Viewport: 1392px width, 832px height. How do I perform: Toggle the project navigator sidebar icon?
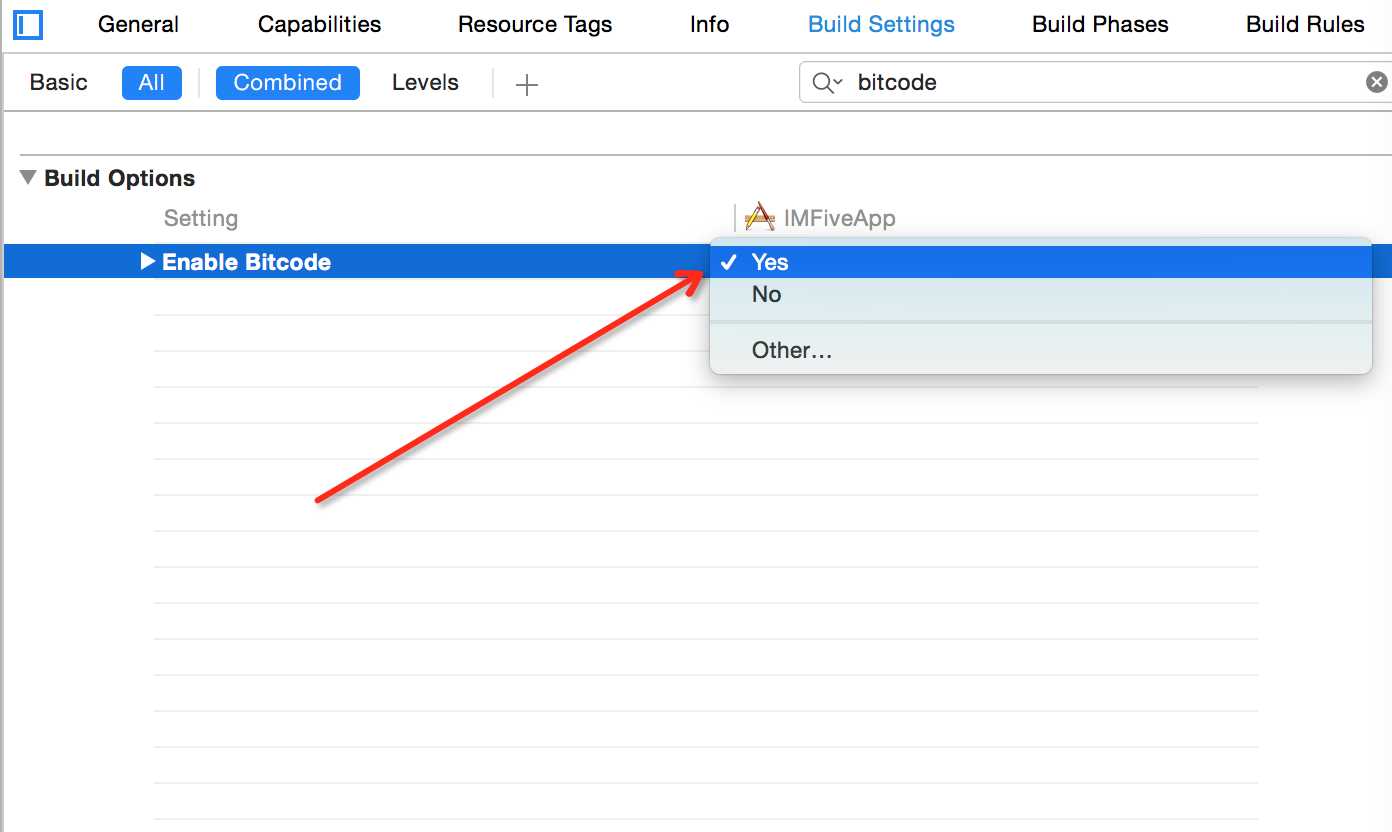pyautogui.click(x=28, y=23)
